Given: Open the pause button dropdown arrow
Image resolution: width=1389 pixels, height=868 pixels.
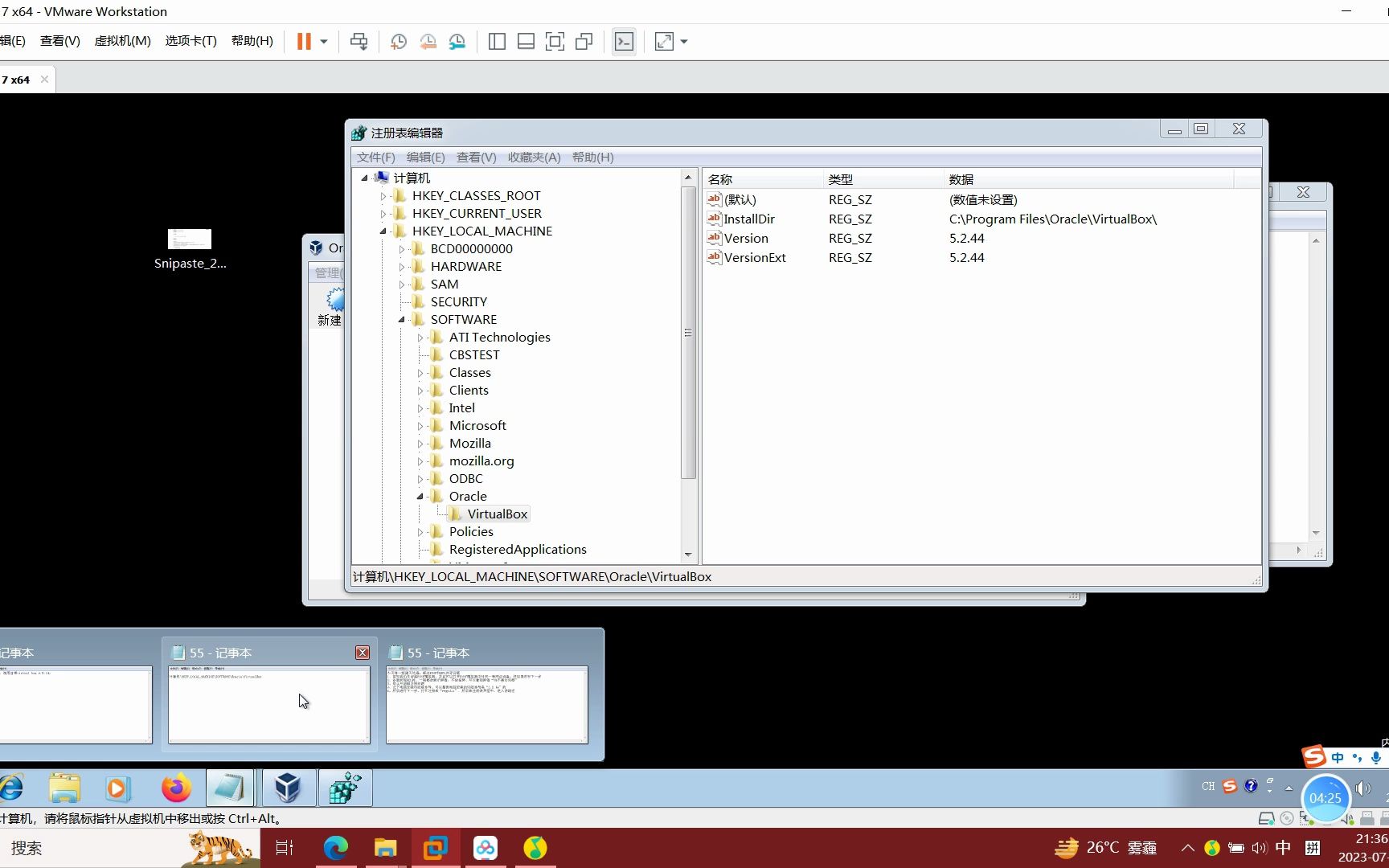Looking at the screenshot, I should coord(324,42).
